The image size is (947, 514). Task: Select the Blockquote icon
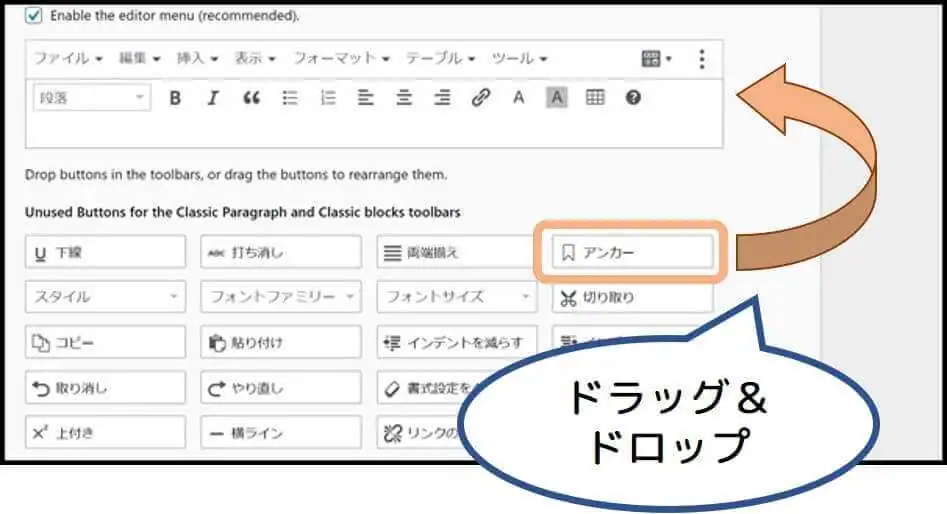251,98
